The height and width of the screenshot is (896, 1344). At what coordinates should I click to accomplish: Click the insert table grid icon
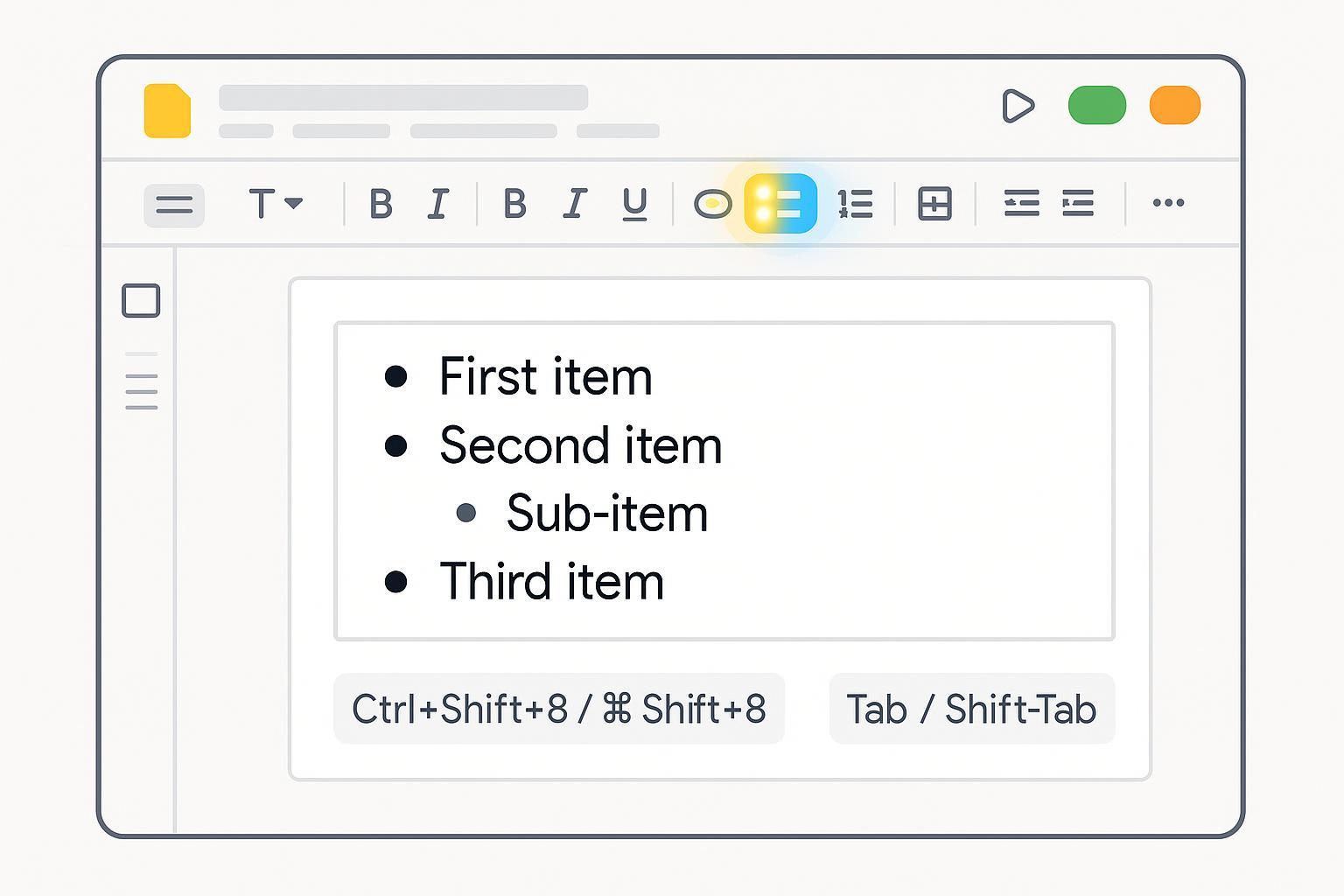coord(934,204)
